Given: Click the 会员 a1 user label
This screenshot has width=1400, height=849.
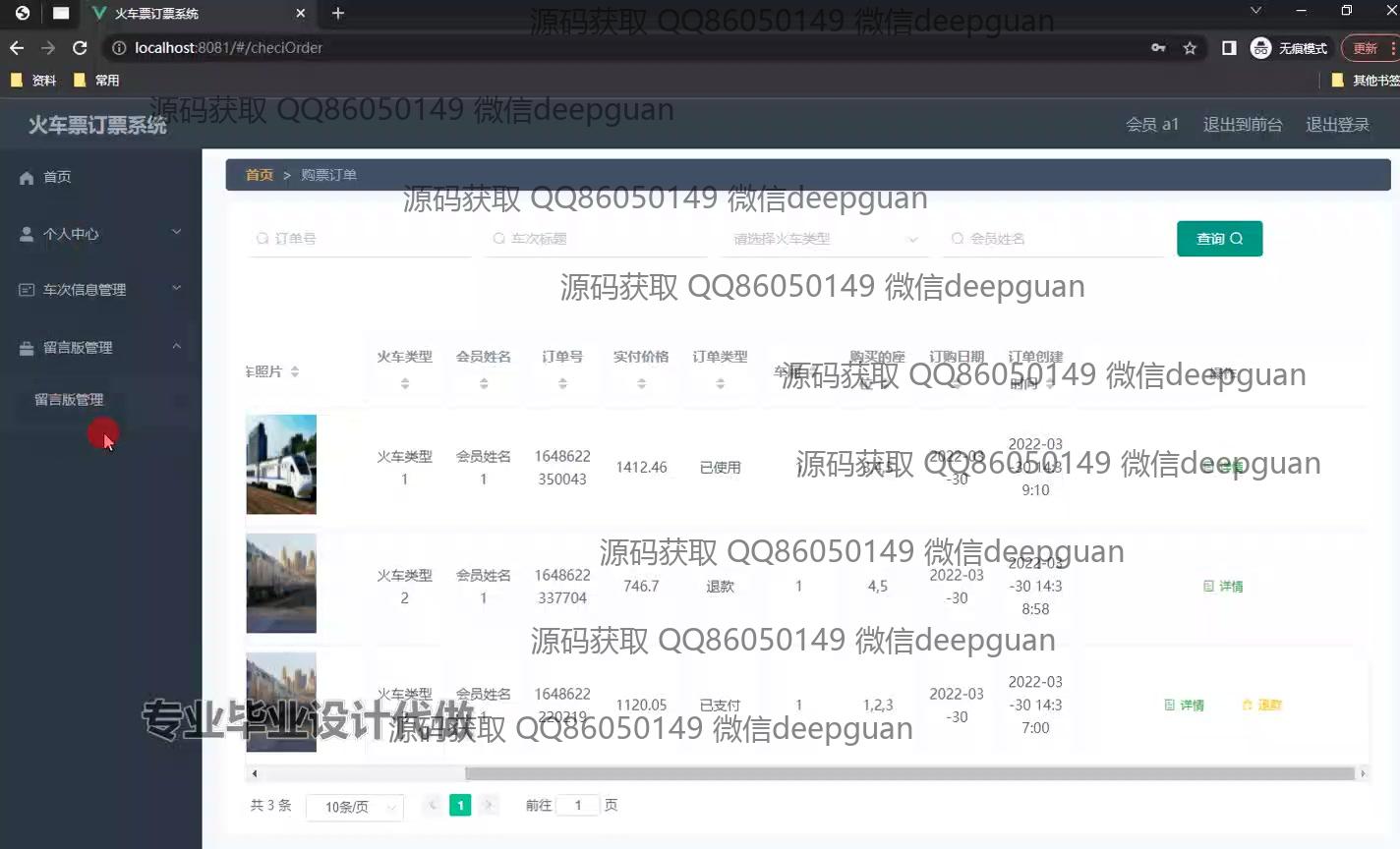Looking at the screenshot, I should click(x=1152, y=125).
